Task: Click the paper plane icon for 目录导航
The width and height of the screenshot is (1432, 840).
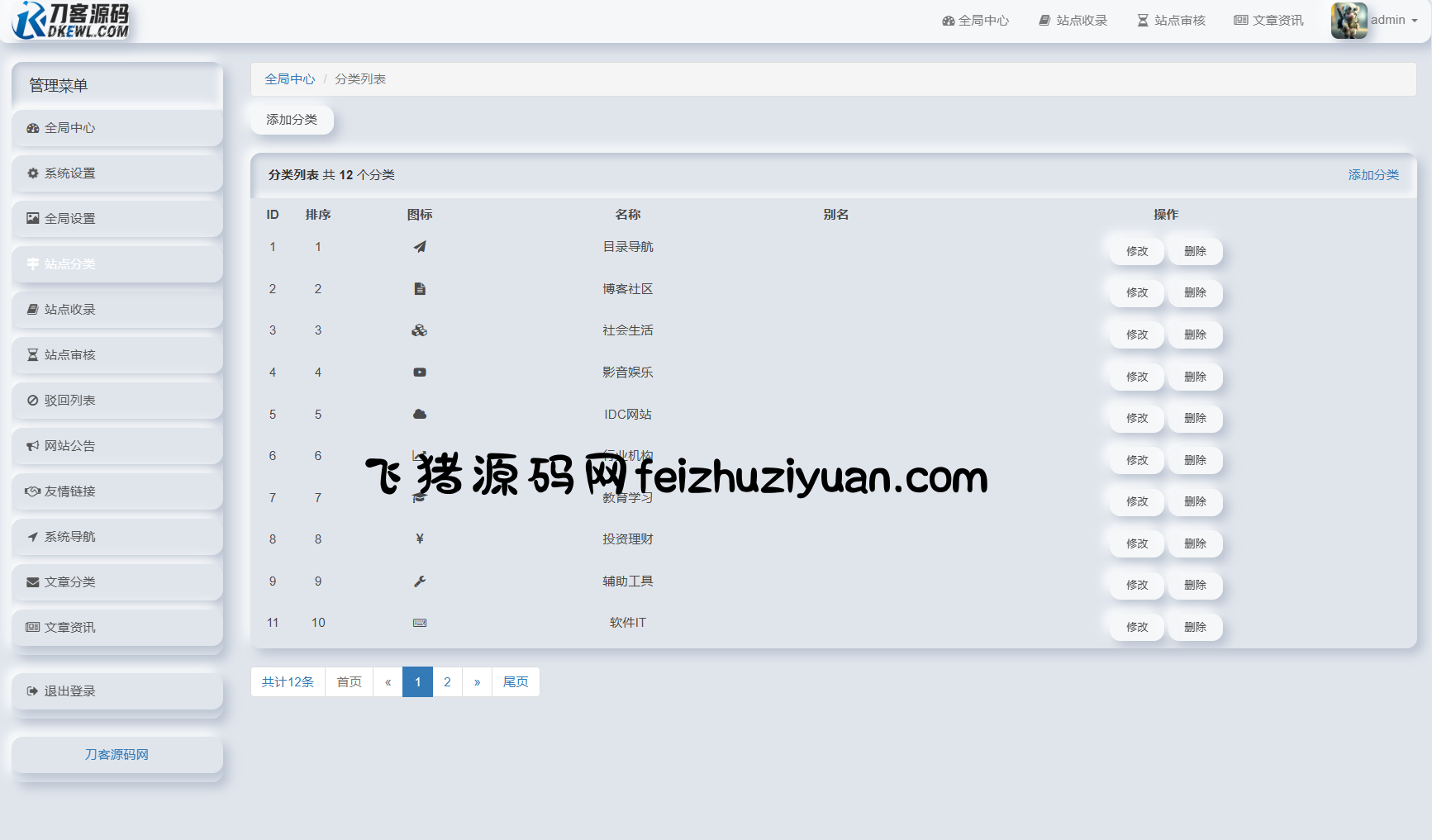Action: click(x=420, y=247)
